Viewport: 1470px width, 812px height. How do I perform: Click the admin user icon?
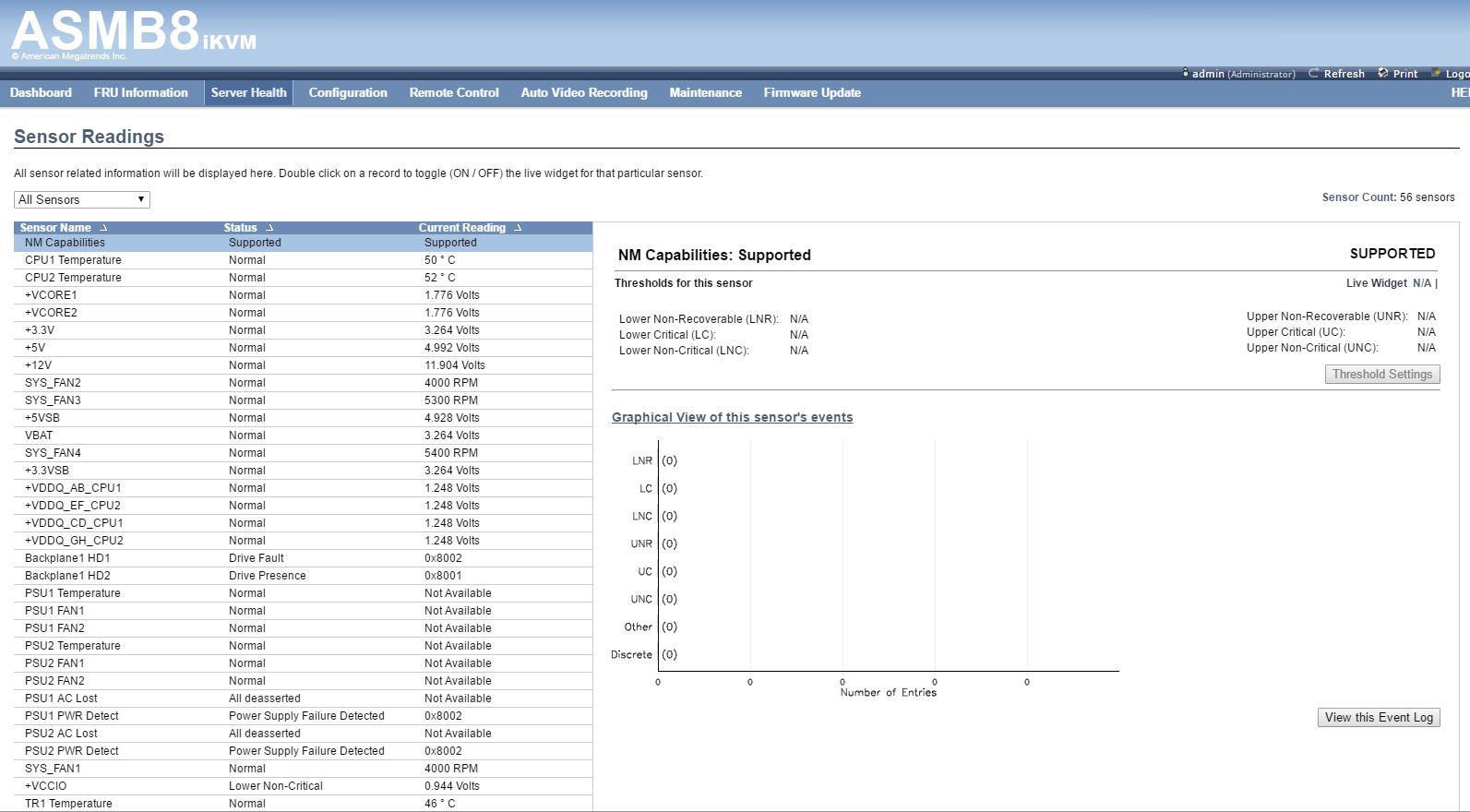[1186, 74]
